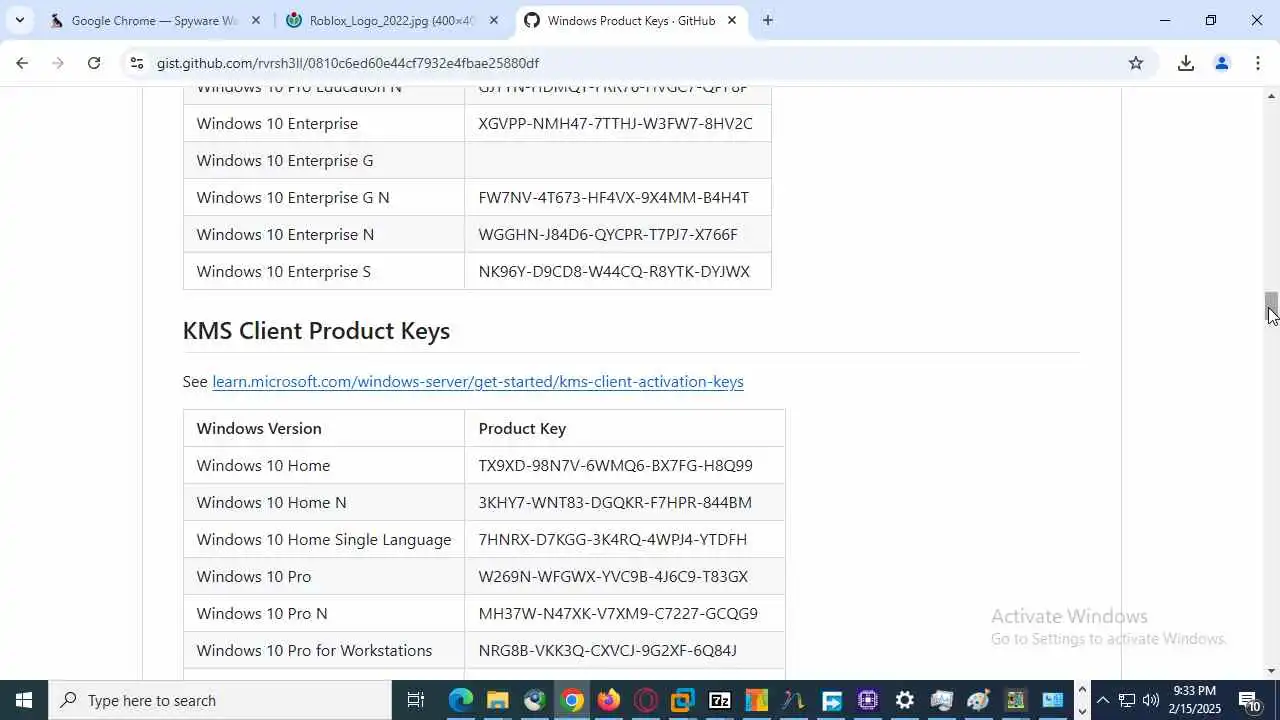The height and width of the screenshot is (720, 1280).
Task: Open the clock showing 9:33 PM
Action: (x=1196, y=700)
